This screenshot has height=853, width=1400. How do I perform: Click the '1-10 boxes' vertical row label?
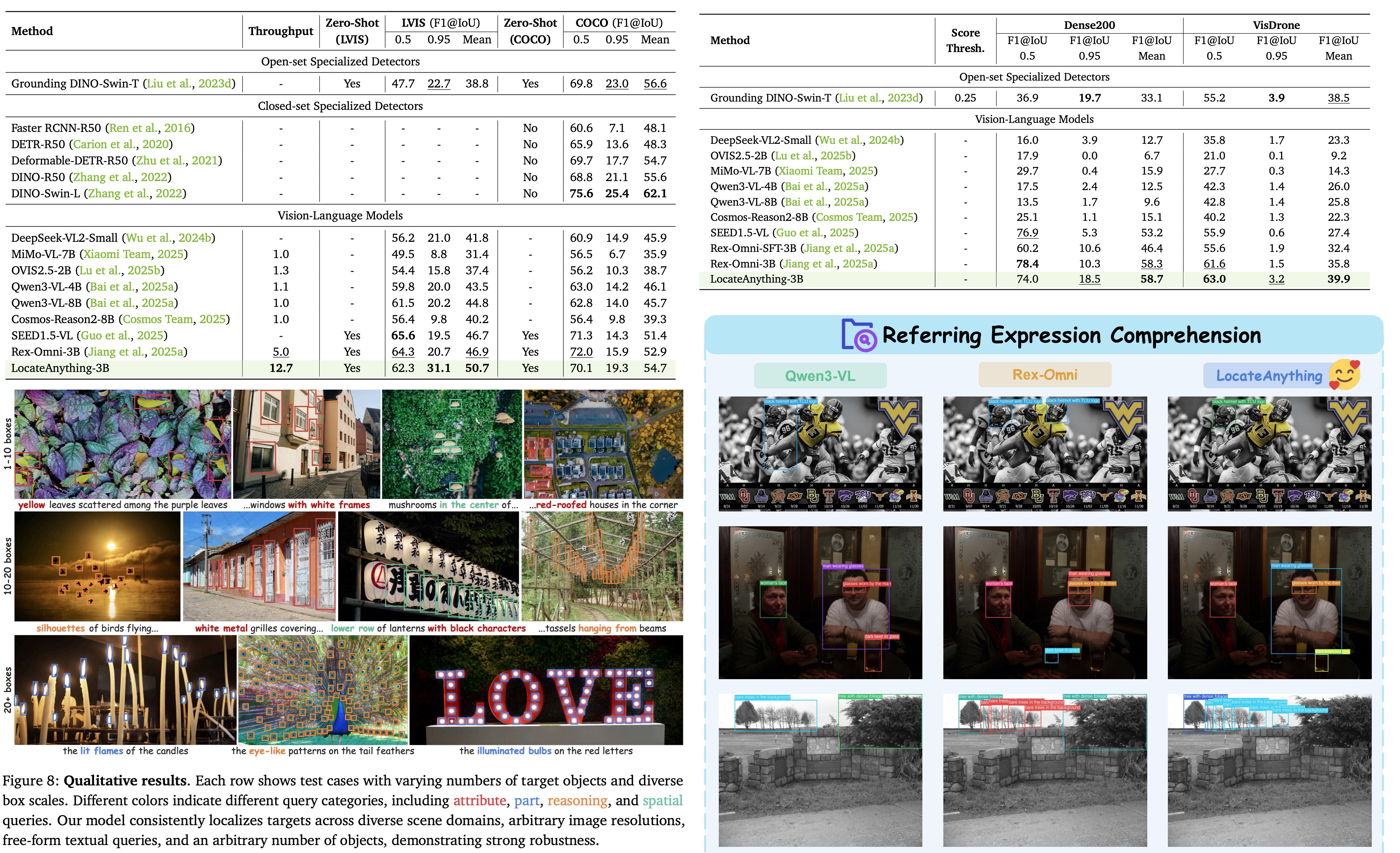coord(7,444)
